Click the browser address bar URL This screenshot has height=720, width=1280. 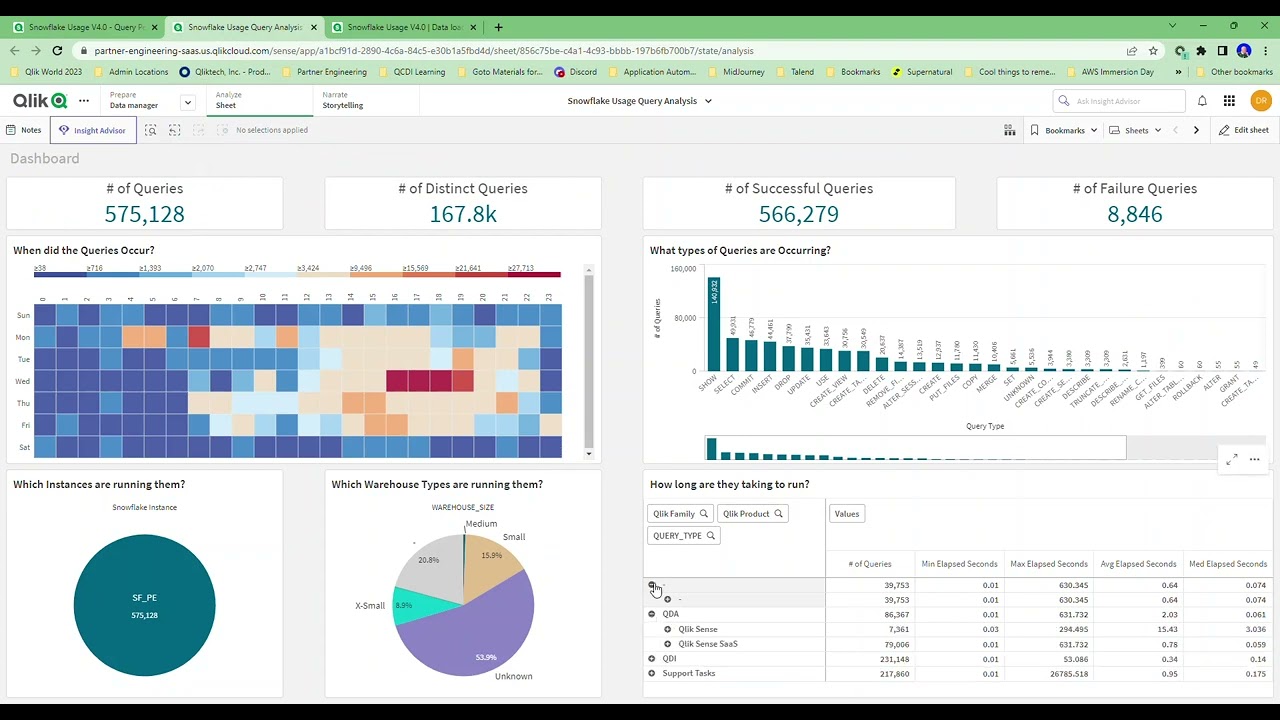[424, 51]
